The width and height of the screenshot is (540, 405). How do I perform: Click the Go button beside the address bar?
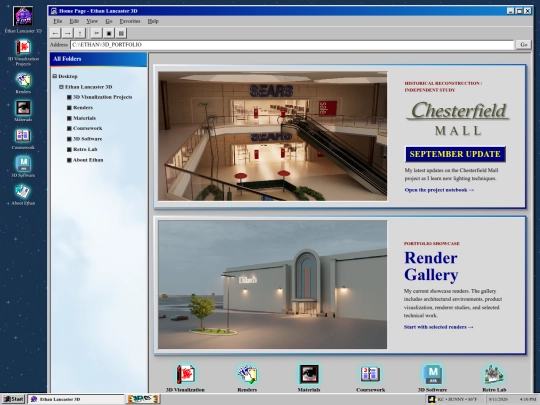tap(523, 45)
